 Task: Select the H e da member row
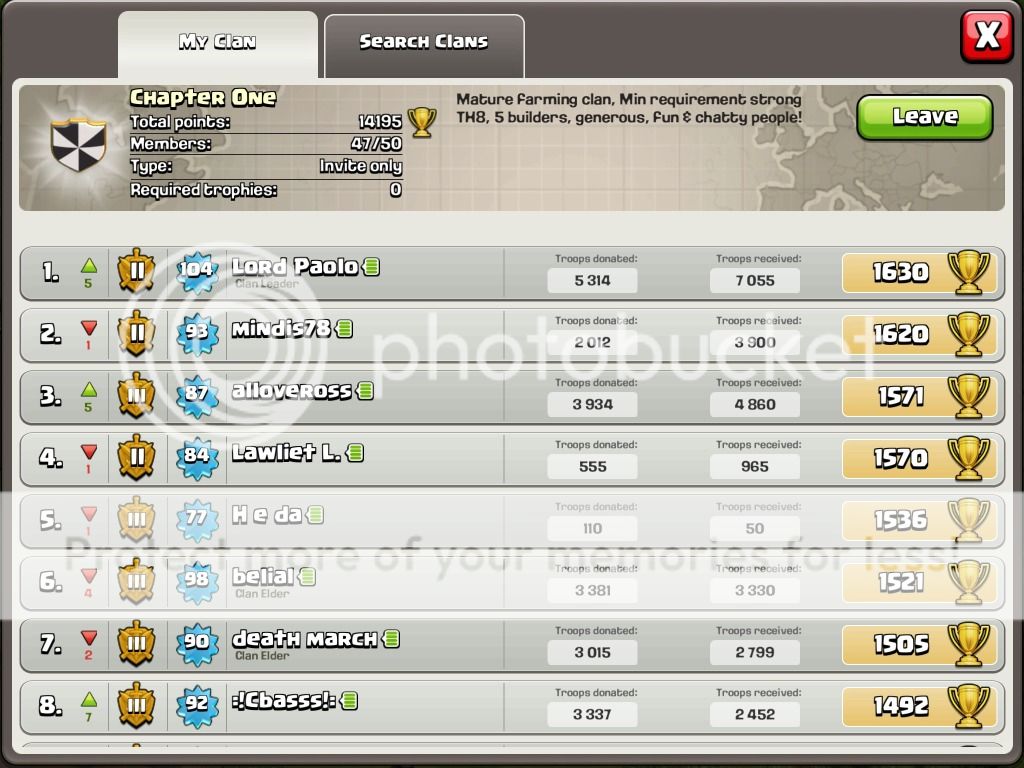[x=512, y=521]
